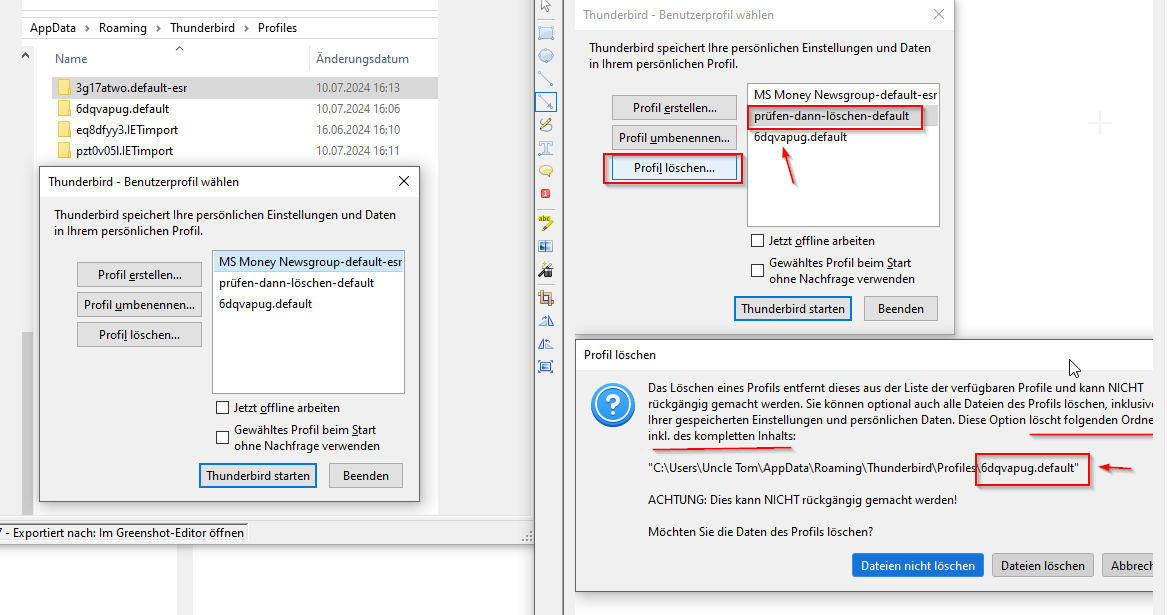Select the Greenshot crop tool
This screenshot has width=1167, height=615.
546,298
